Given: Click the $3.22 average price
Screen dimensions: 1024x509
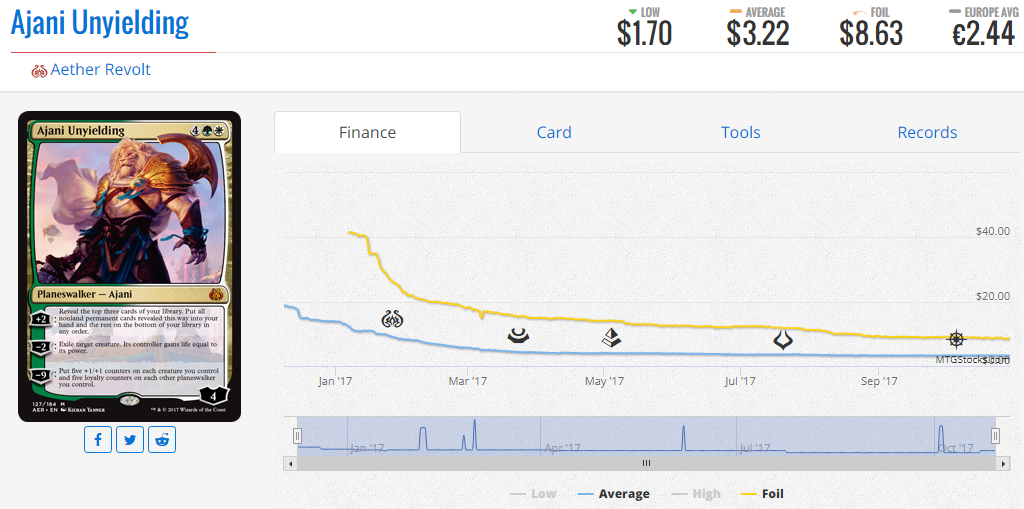Looking at the screenshot, I should tap(758, 33).
